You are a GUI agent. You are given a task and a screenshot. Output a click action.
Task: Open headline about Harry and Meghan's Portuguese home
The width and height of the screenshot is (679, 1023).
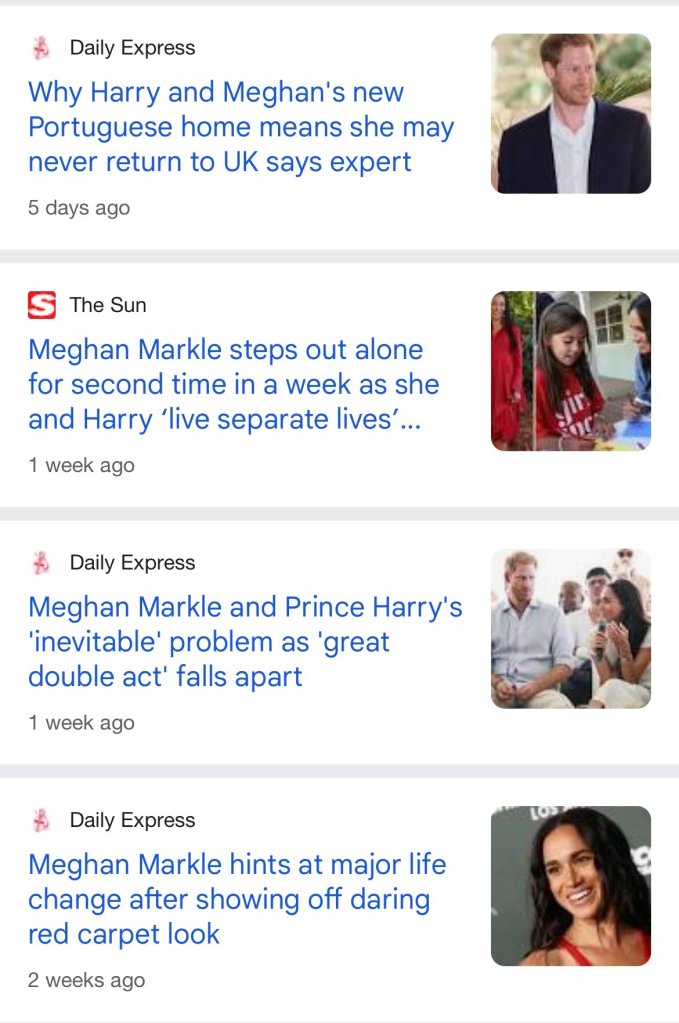pyautogui.click(x=241, y=127)
